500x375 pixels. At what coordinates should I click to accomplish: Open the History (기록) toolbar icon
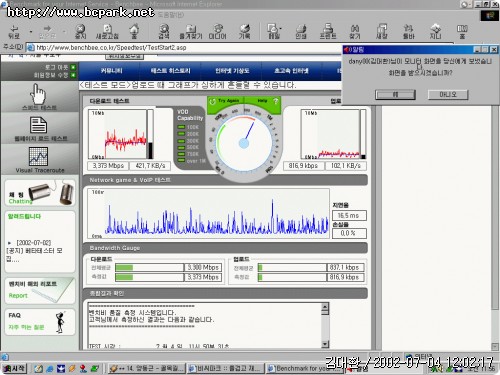tap(244, 31)
